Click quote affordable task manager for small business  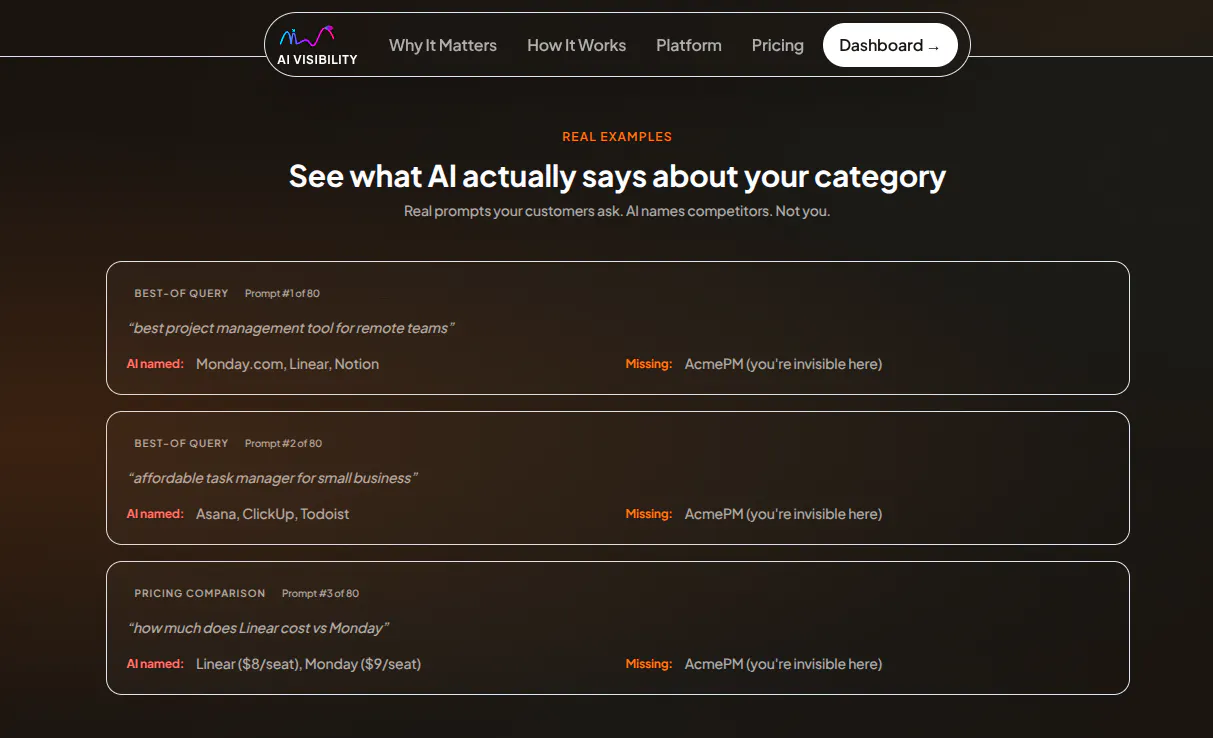pos(272,478)
